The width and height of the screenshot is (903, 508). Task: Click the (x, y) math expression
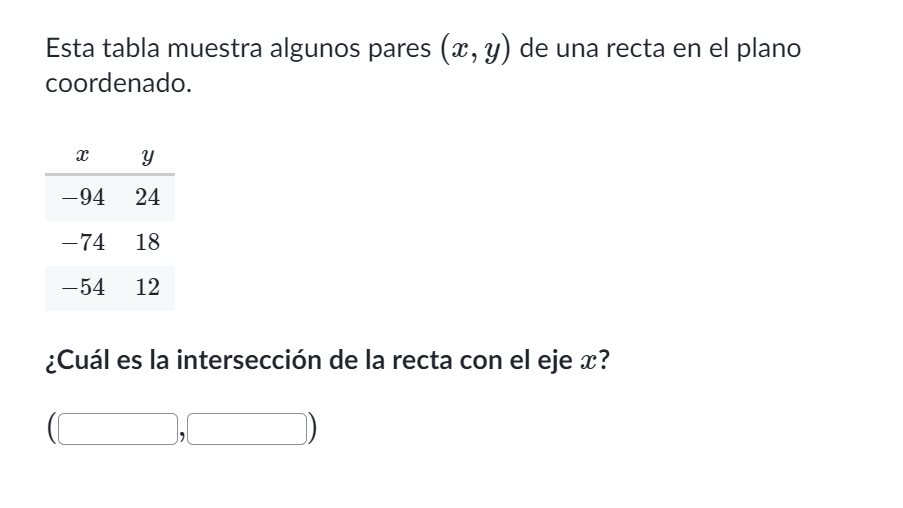point(475,48)
